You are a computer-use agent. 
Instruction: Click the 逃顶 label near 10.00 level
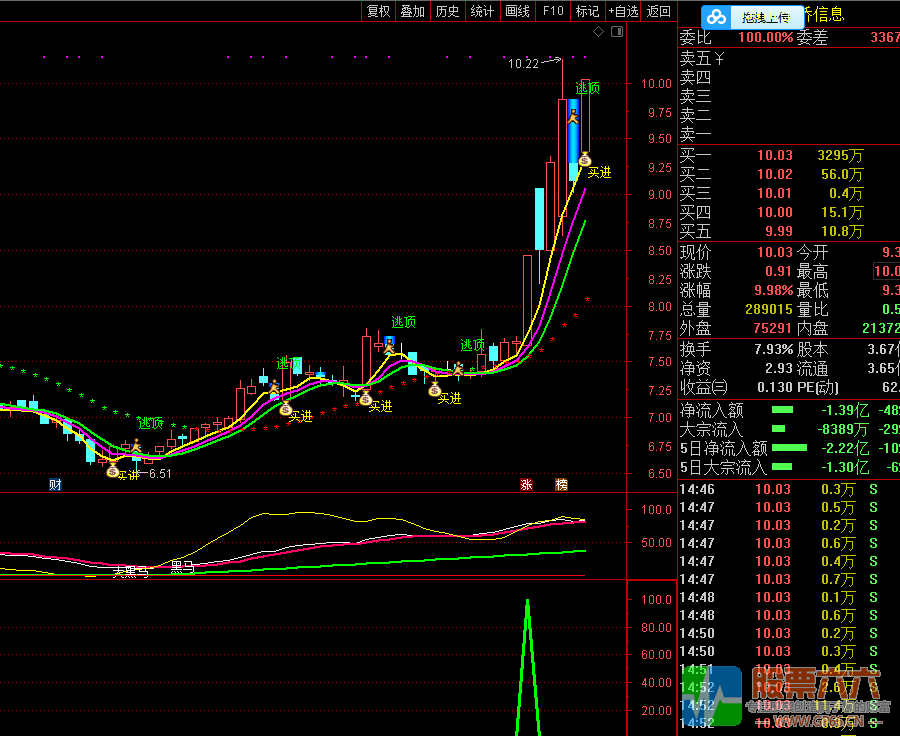[x=588, y=88]
